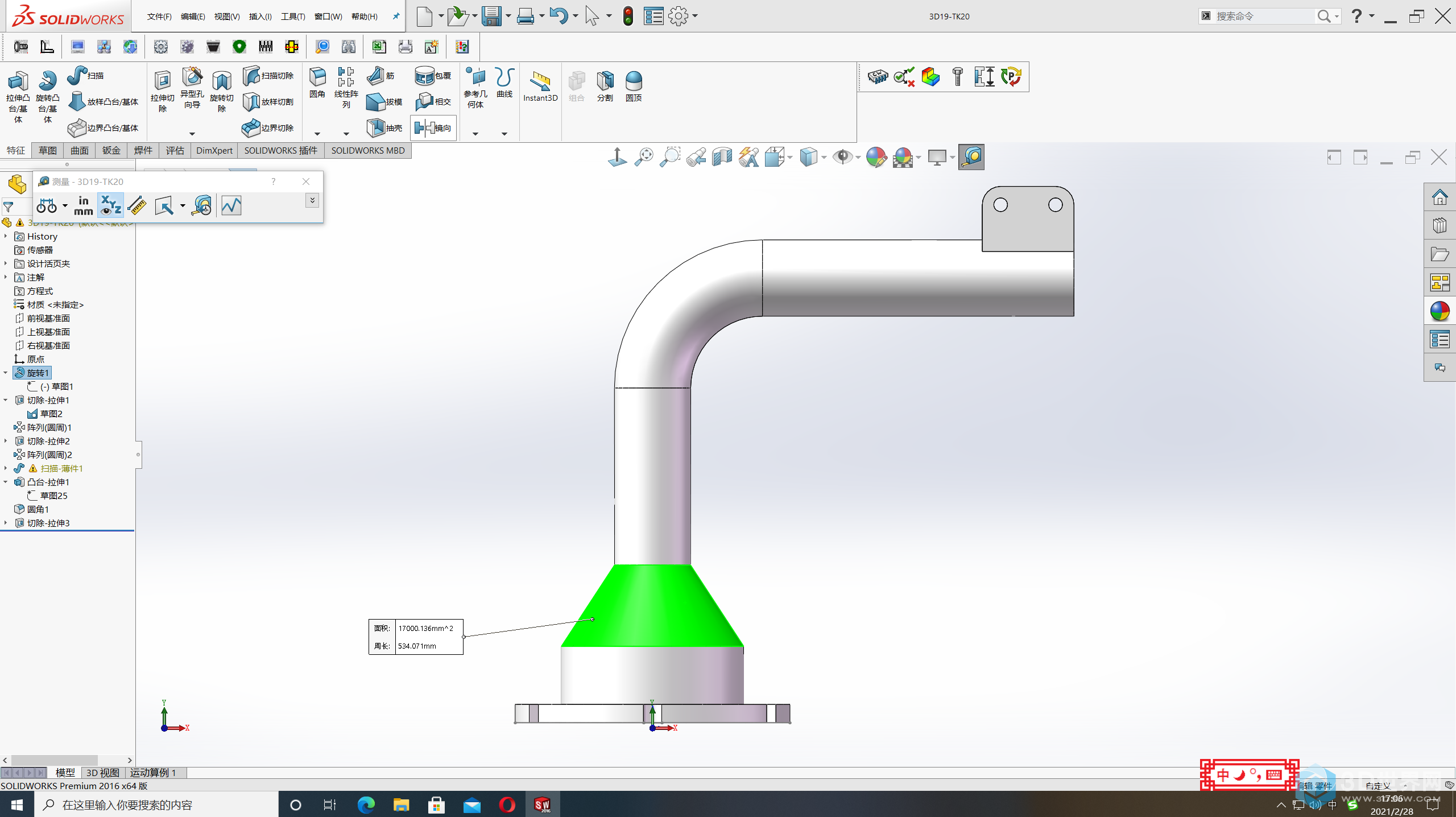Collapse the 旋转1 feature node
The width and height of the screenshot is (1456, 817).
(x=5, y=373)
